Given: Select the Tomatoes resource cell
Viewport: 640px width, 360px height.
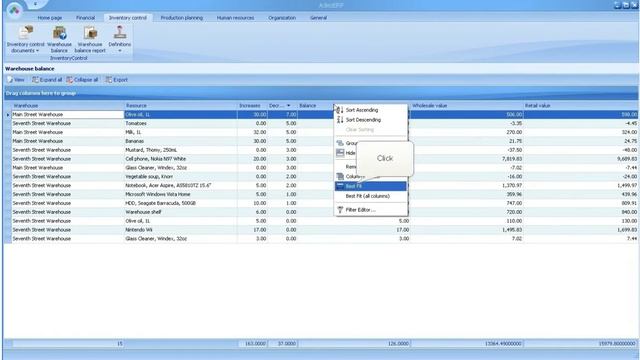Looking at the screenshot, I should (x=181, y=124).
